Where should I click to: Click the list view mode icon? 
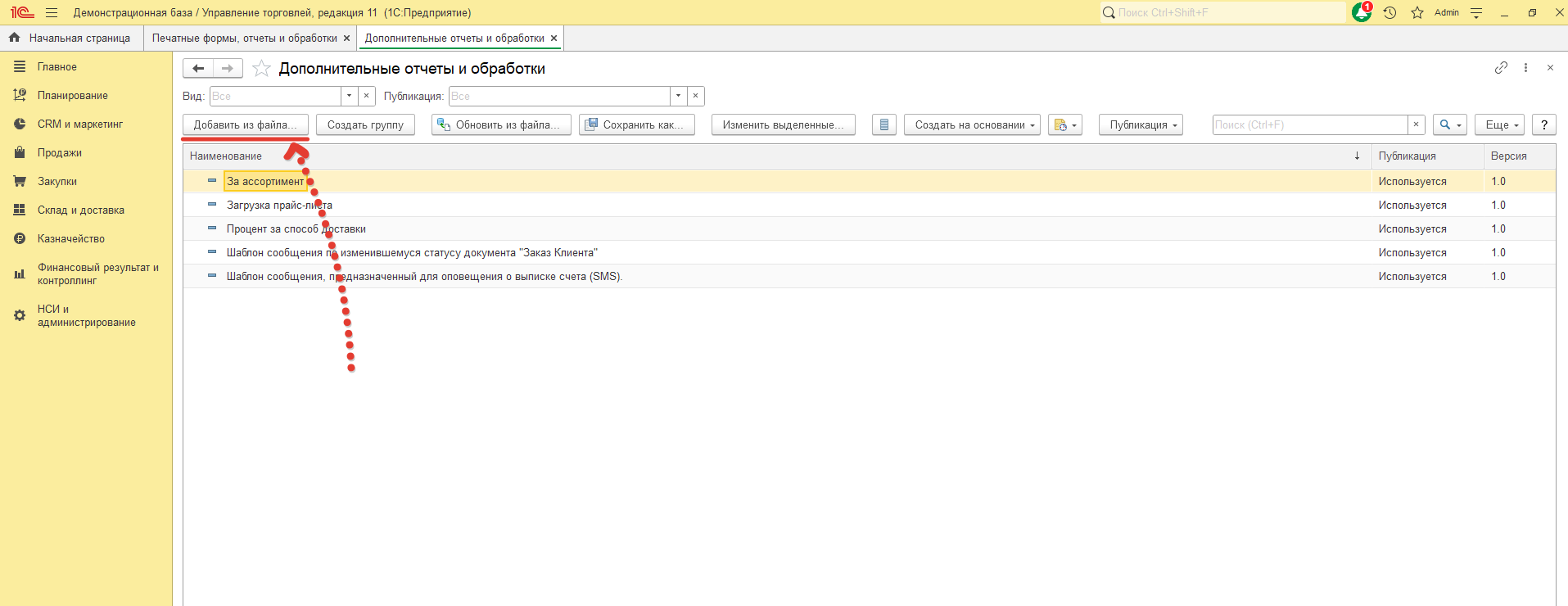tap(883, 125)
